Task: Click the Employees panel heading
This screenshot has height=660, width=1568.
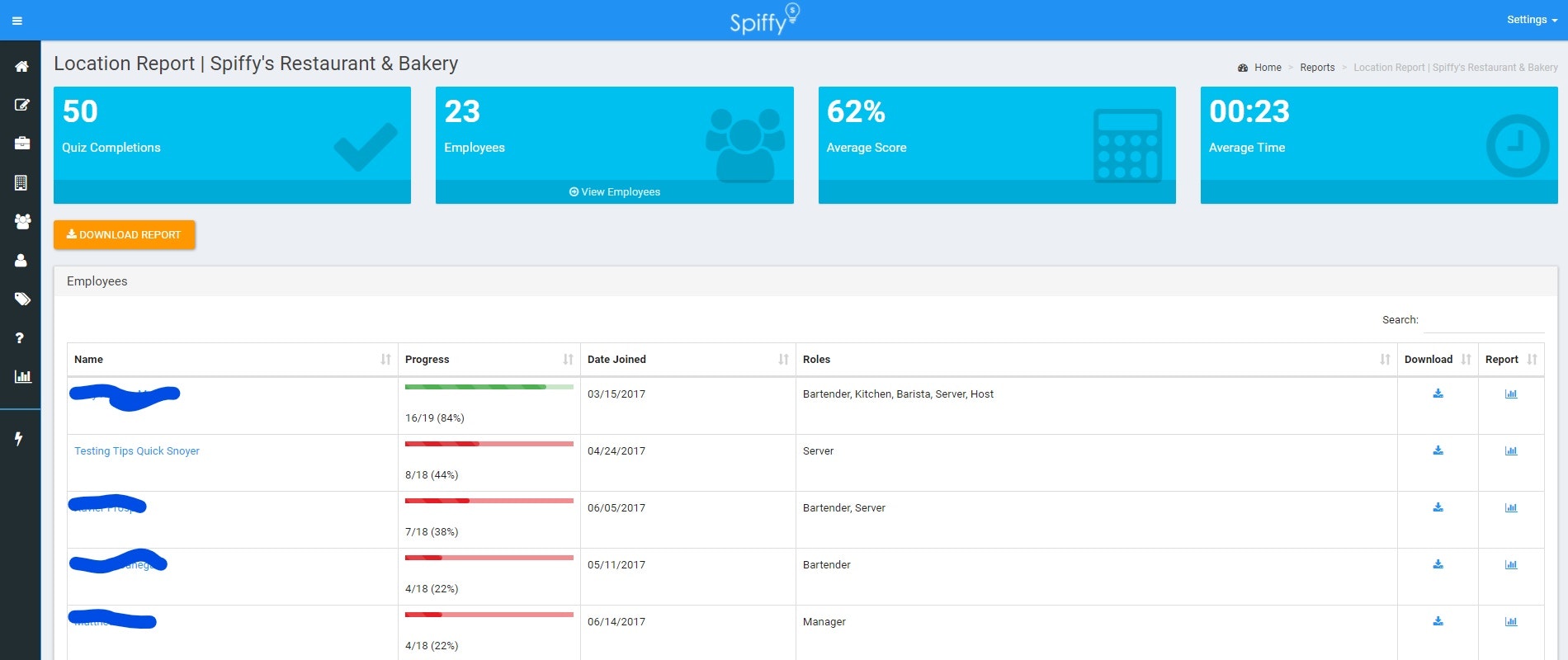Action: coord(97,281)
